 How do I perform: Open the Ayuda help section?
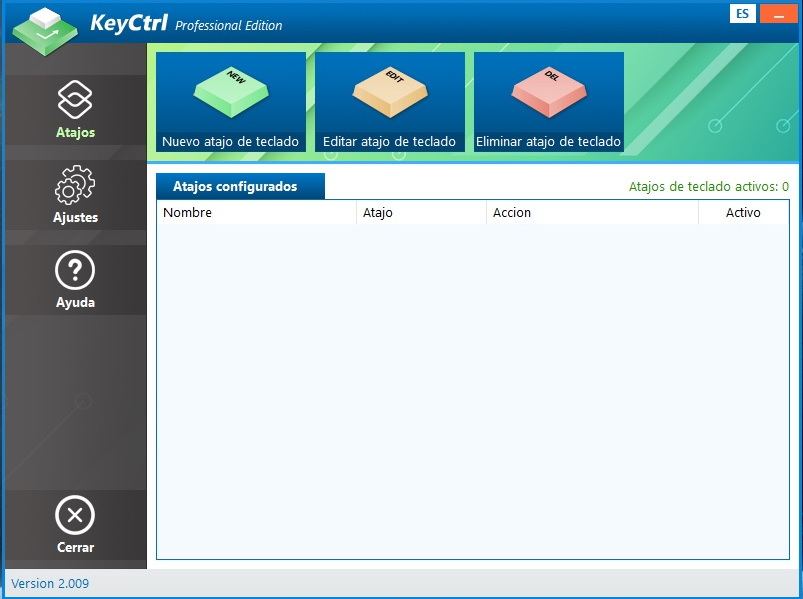click(75, 280)
